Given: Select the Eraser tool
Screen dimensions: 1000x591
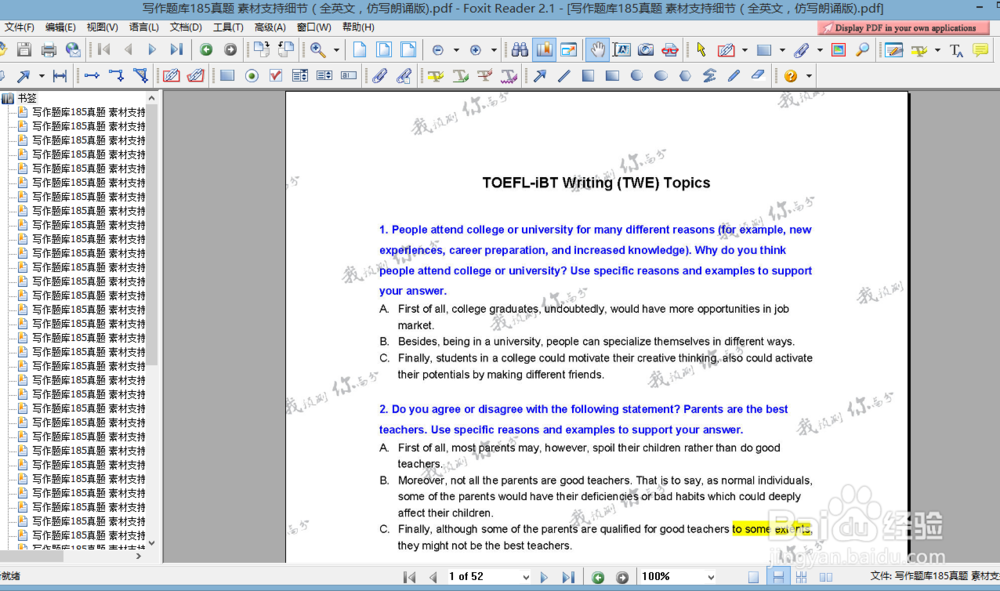Looking at the screenshot, I should pyautogui.click(x=758, y=76).
